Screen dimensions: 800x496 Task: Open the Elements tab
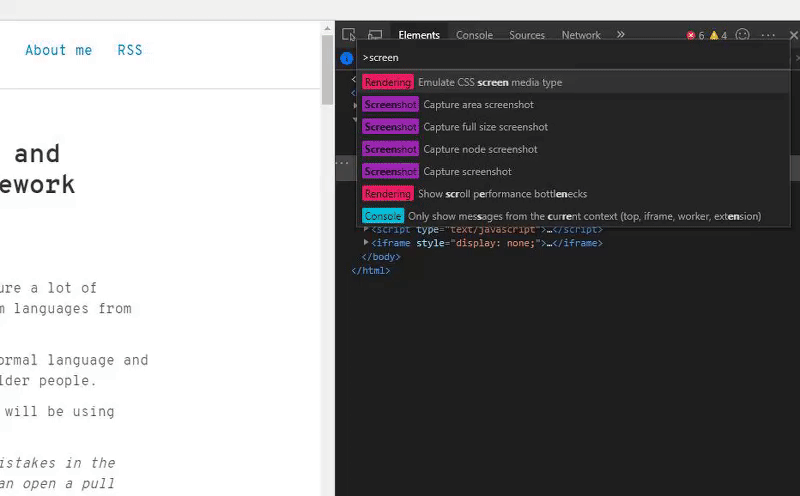pyautogui.click(x=419, y=35)
